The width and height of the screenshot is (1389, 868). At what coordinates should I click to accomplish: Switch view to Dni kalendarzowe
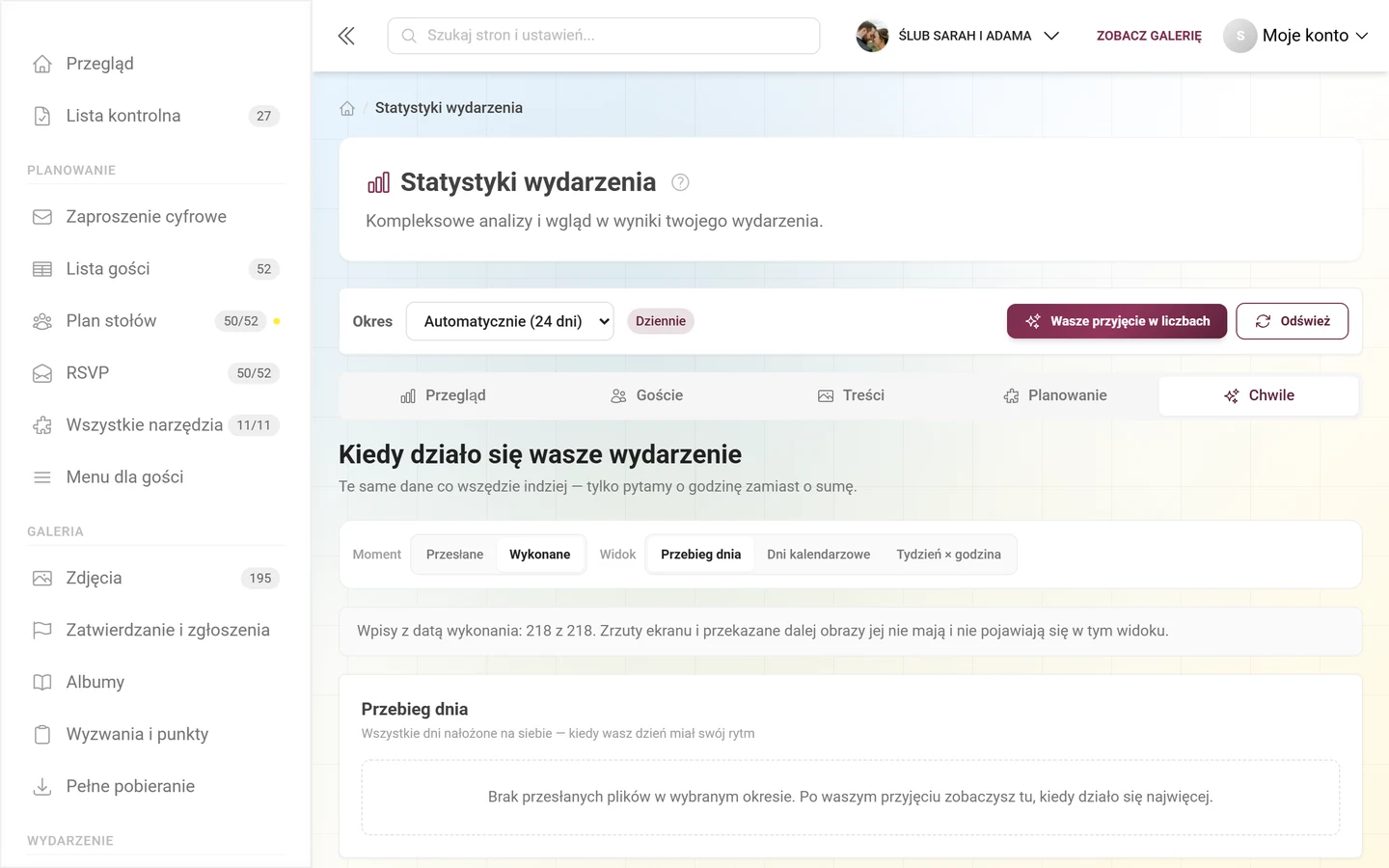point(819,555)
